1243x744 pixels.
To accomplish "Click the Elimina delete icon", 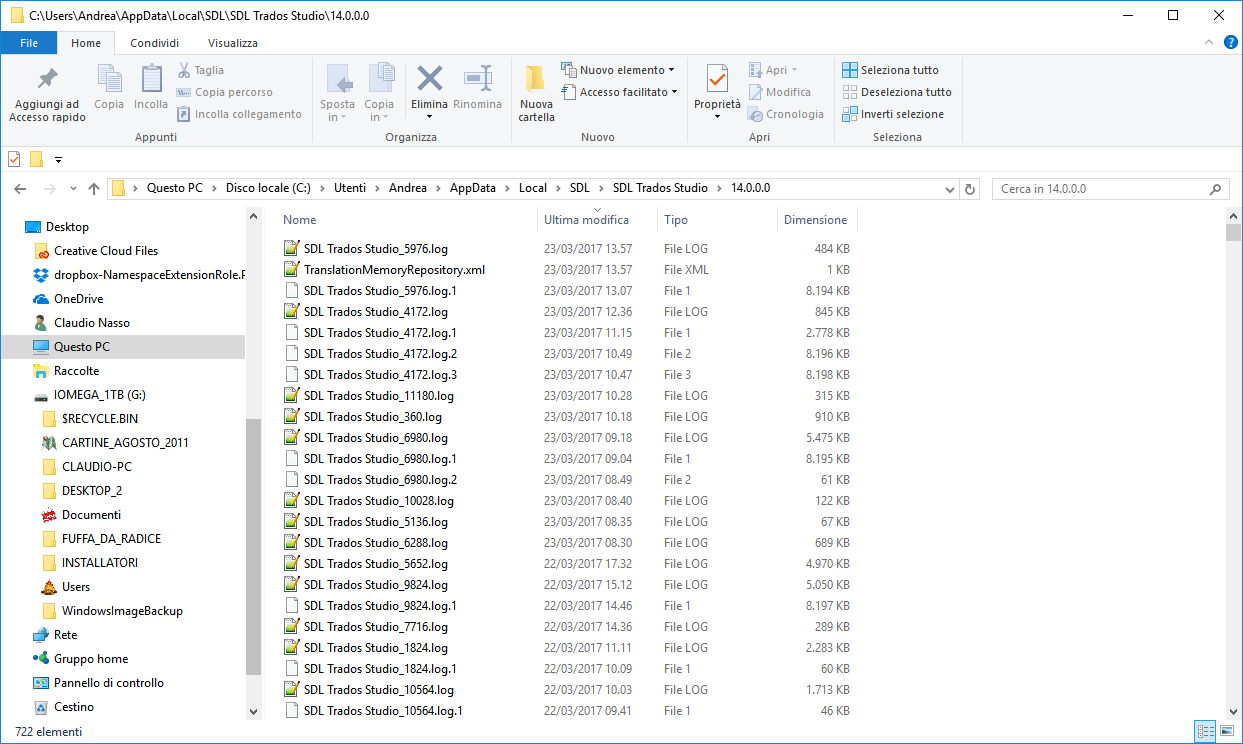I will point(430,79).
